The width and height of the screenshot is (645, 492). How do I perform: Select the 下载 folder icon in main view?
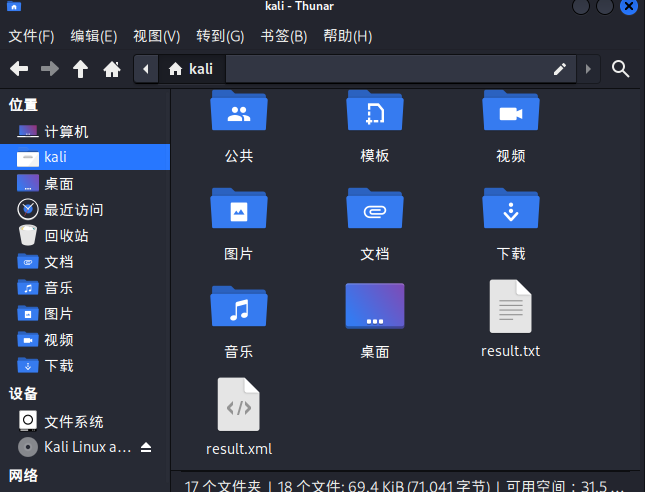pyautogui.click(x=511, y=208)
